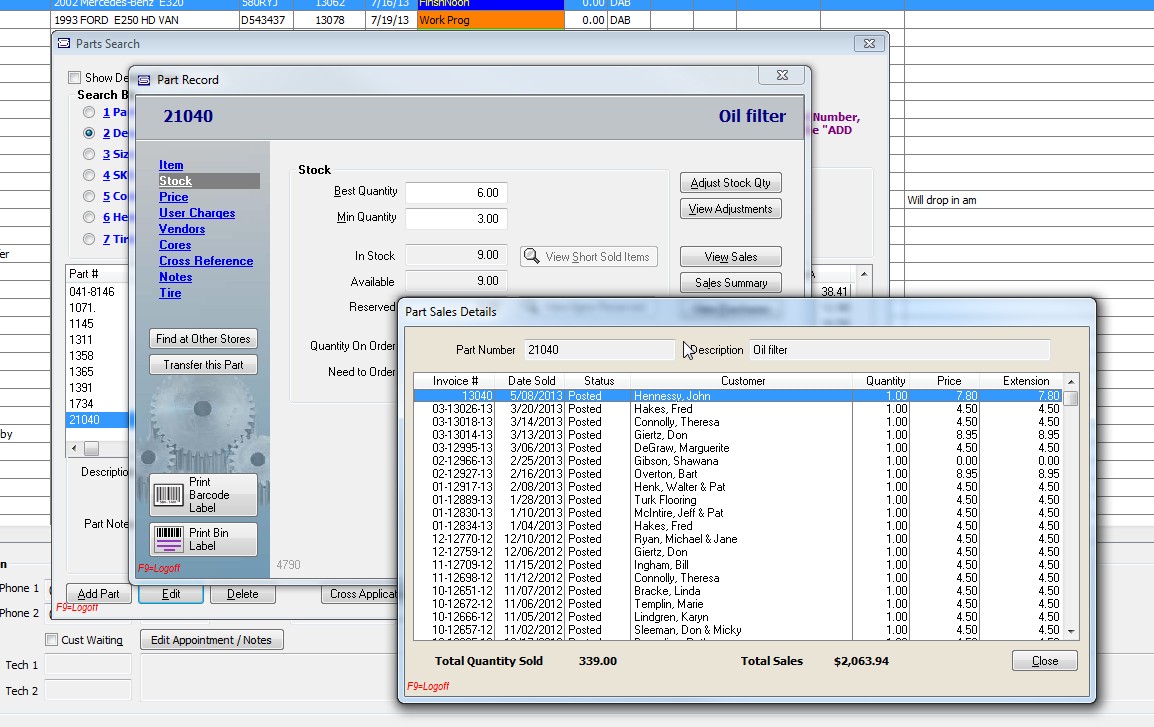The image size is (1154, 727).
Task: Click the Edit button in Parts Search
Action: point(171,594)
